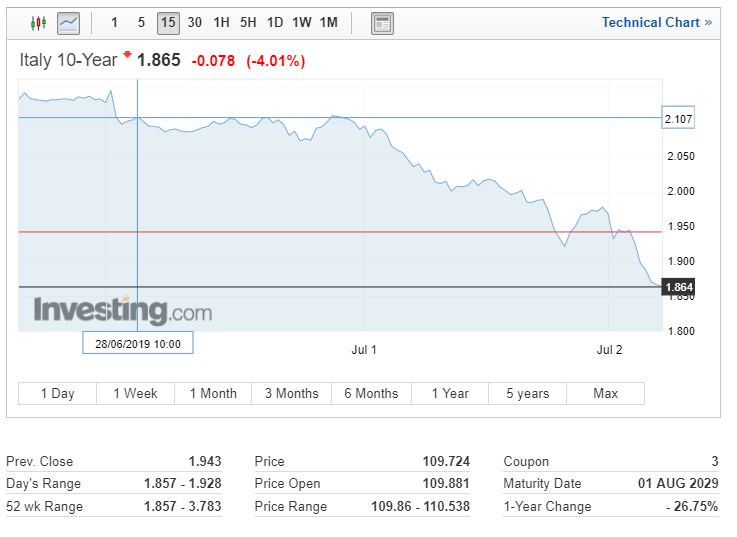Screen dimensions: 737x537
Task: Set interval to 5 minutes
Action: [x=141, y=22]
